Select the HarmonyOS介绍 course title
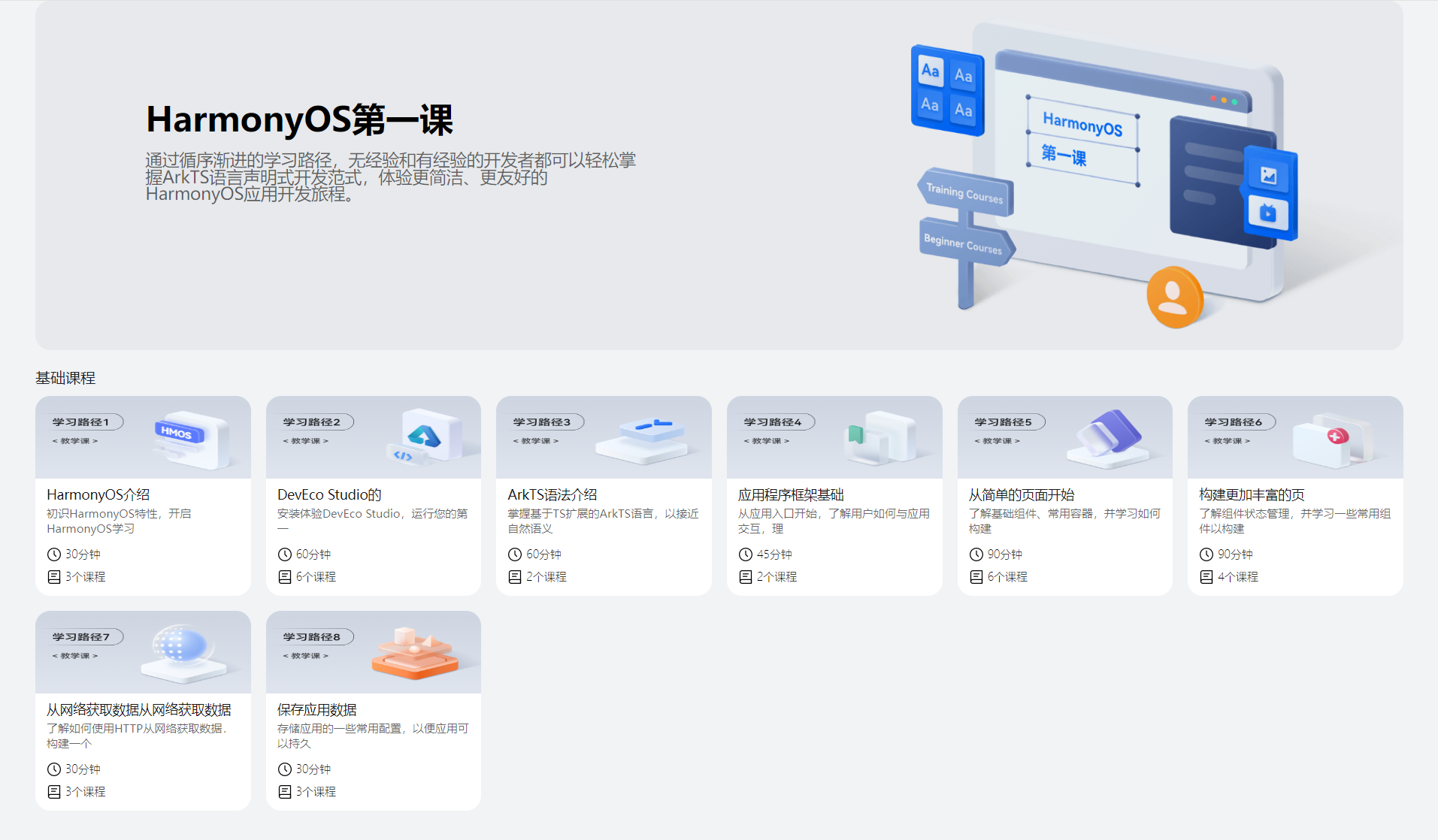Screen dimensions: 1438x840 [98, 494]
